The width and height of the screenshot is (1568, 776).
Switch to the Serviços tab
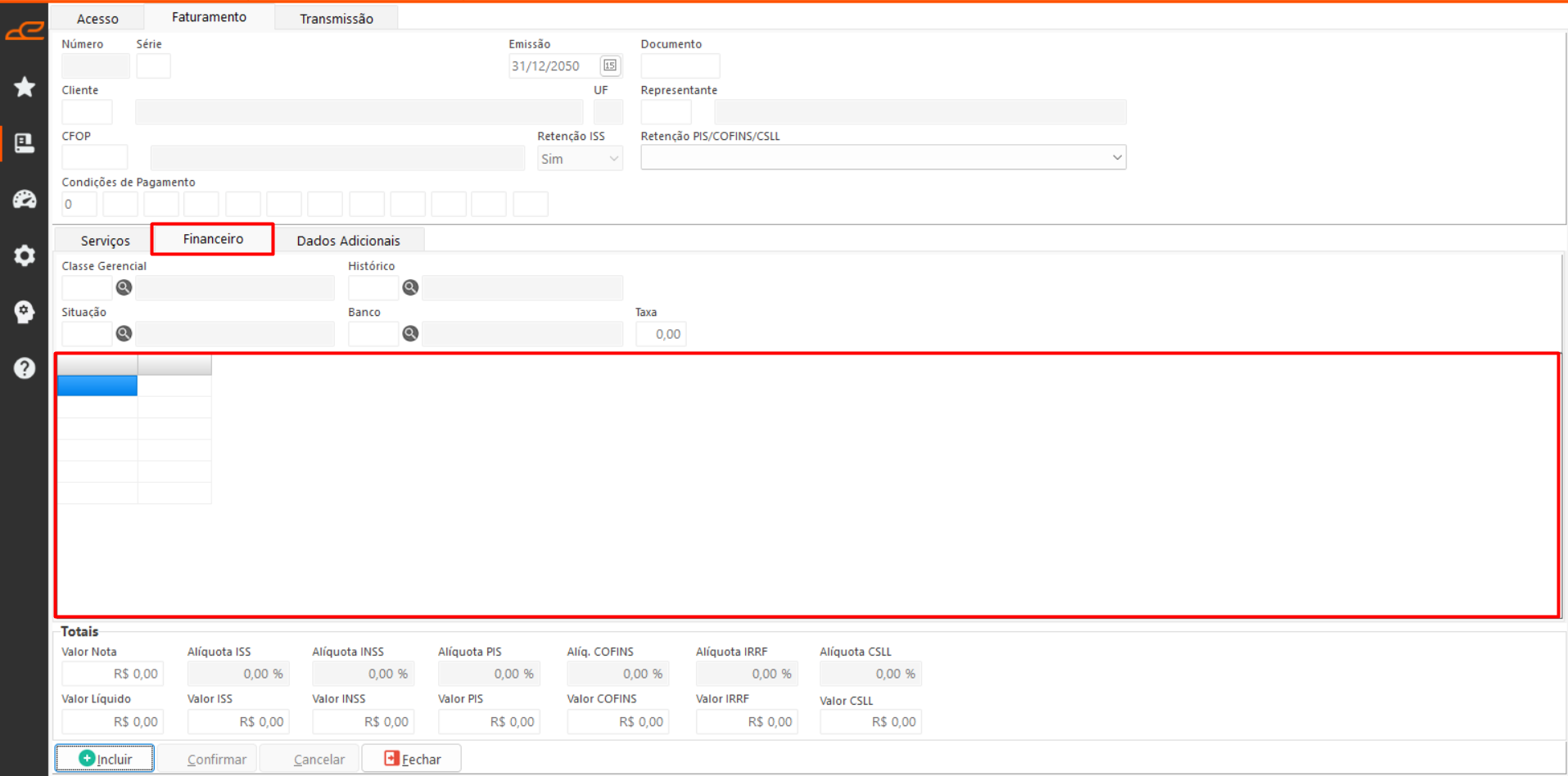pos(105,241)
